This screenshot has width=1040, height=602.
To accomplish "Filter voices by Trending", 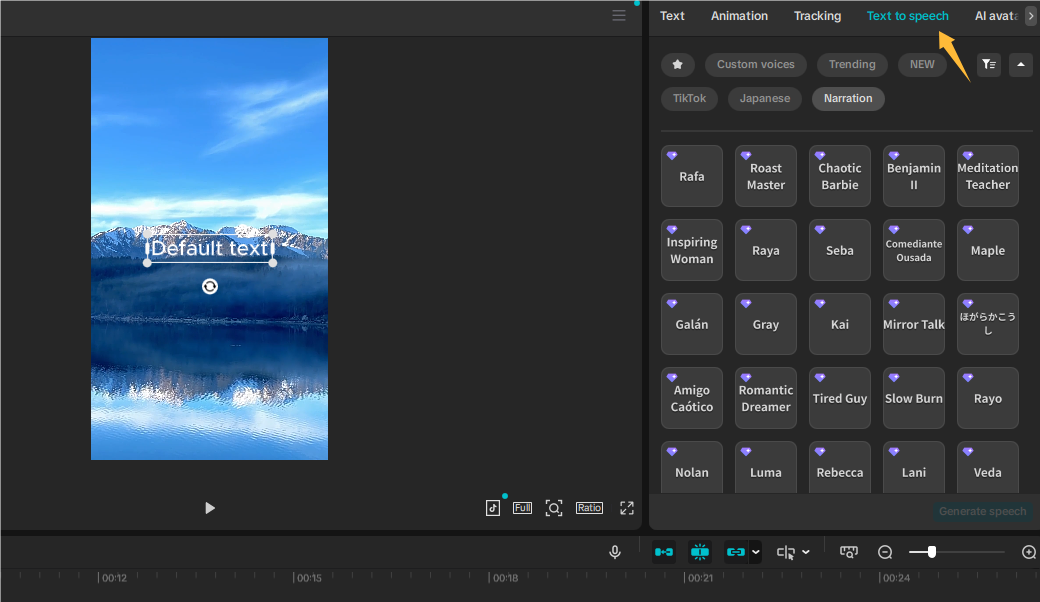I will (x=852, y=64).
